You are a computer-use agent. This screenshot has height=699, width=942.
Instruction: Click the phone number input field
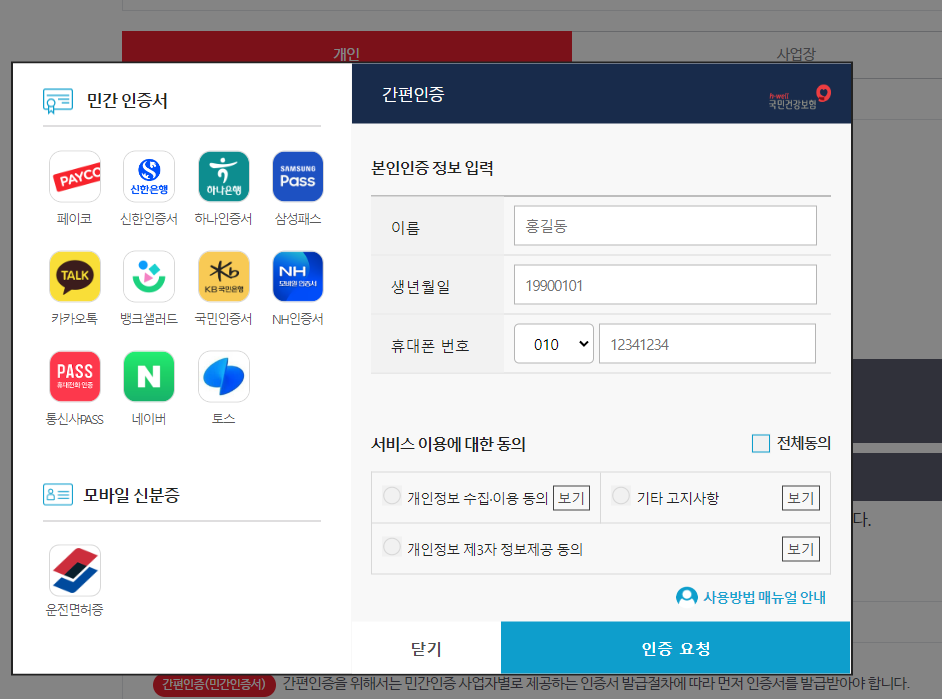coord(707,344)
